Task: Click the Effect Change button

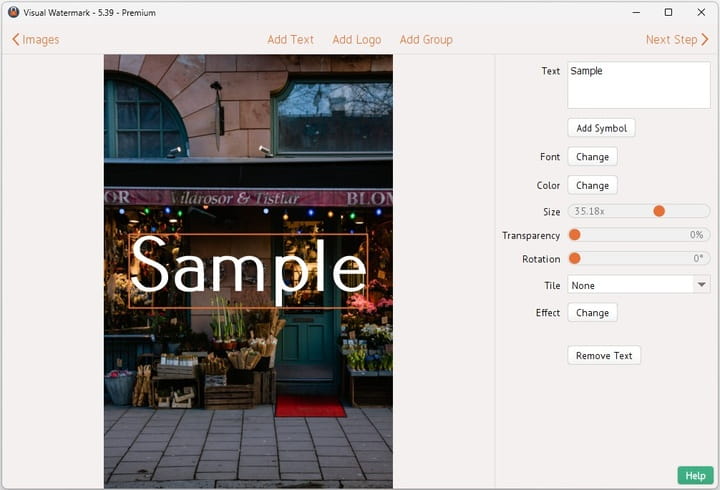Action: [x=592, y=313]
